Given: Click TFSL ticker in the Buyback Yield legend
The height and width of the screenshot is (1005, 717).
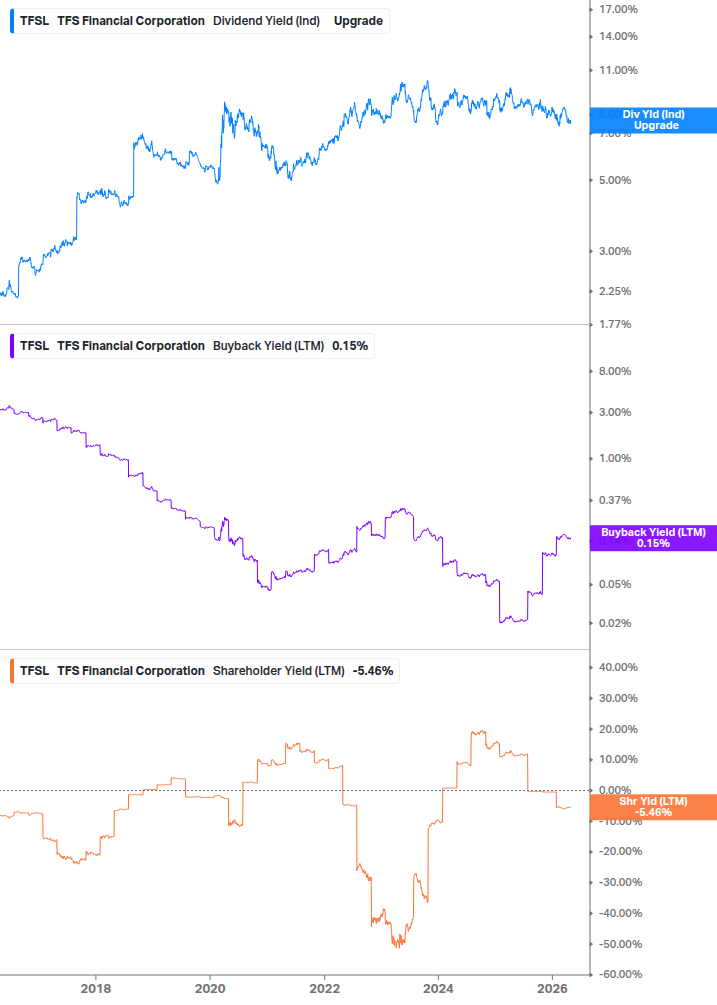Looking at the screenshot, I should (34, 346).
